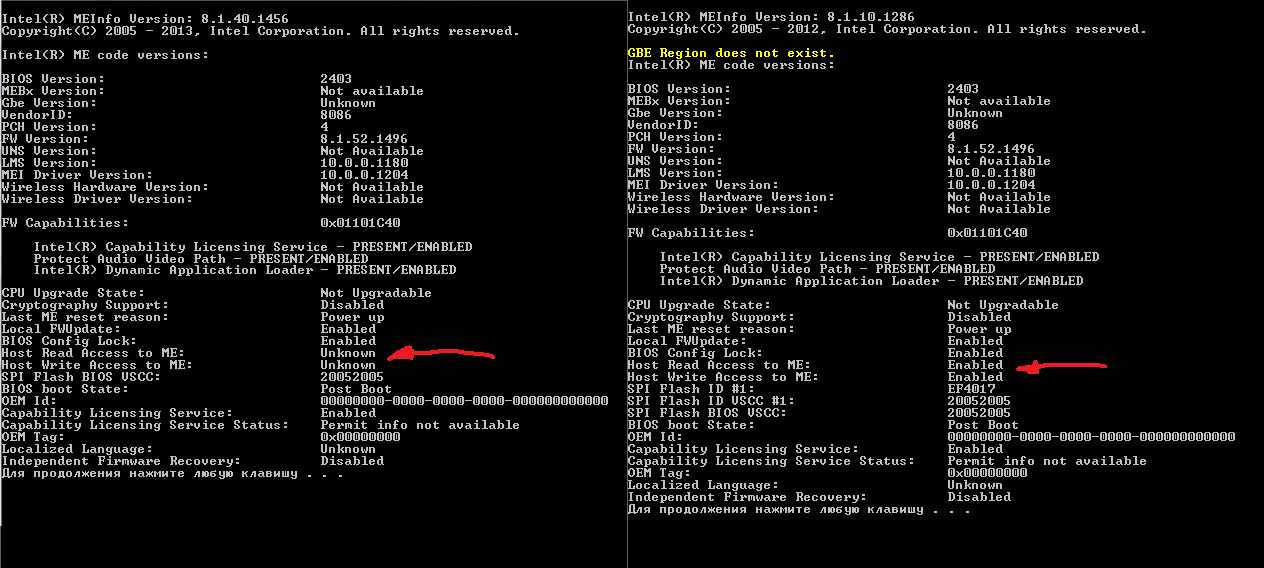This screenshot has width=1264, height=568.
Task: Click 'Unknown' value for Host Read Access
Action: (x=348, y=353)
